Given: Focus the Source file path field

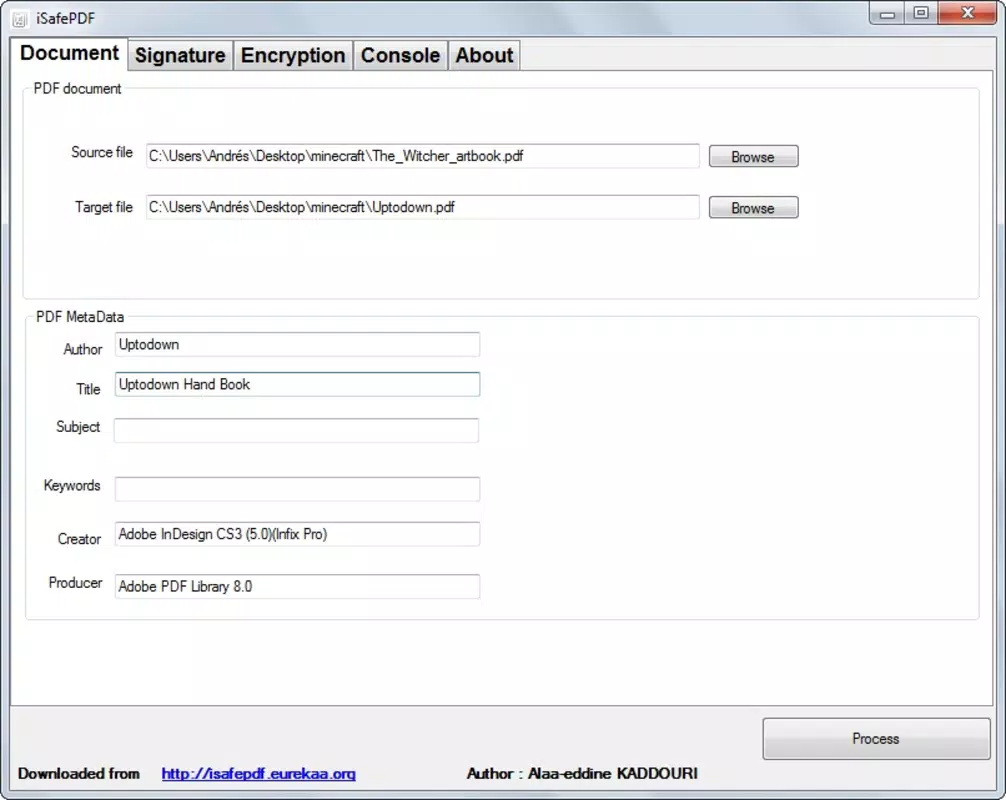Looking at the screenshot, I should (423, 156).
